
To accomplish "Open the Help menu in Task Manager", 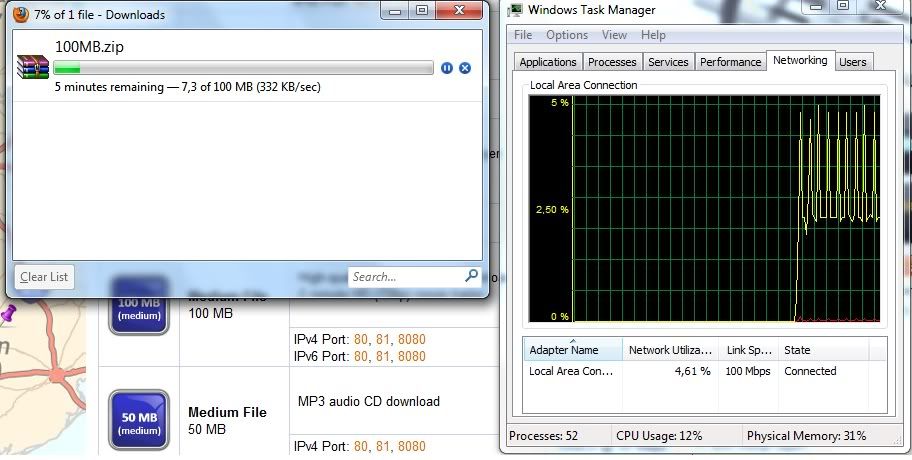I will click(653, 35).
